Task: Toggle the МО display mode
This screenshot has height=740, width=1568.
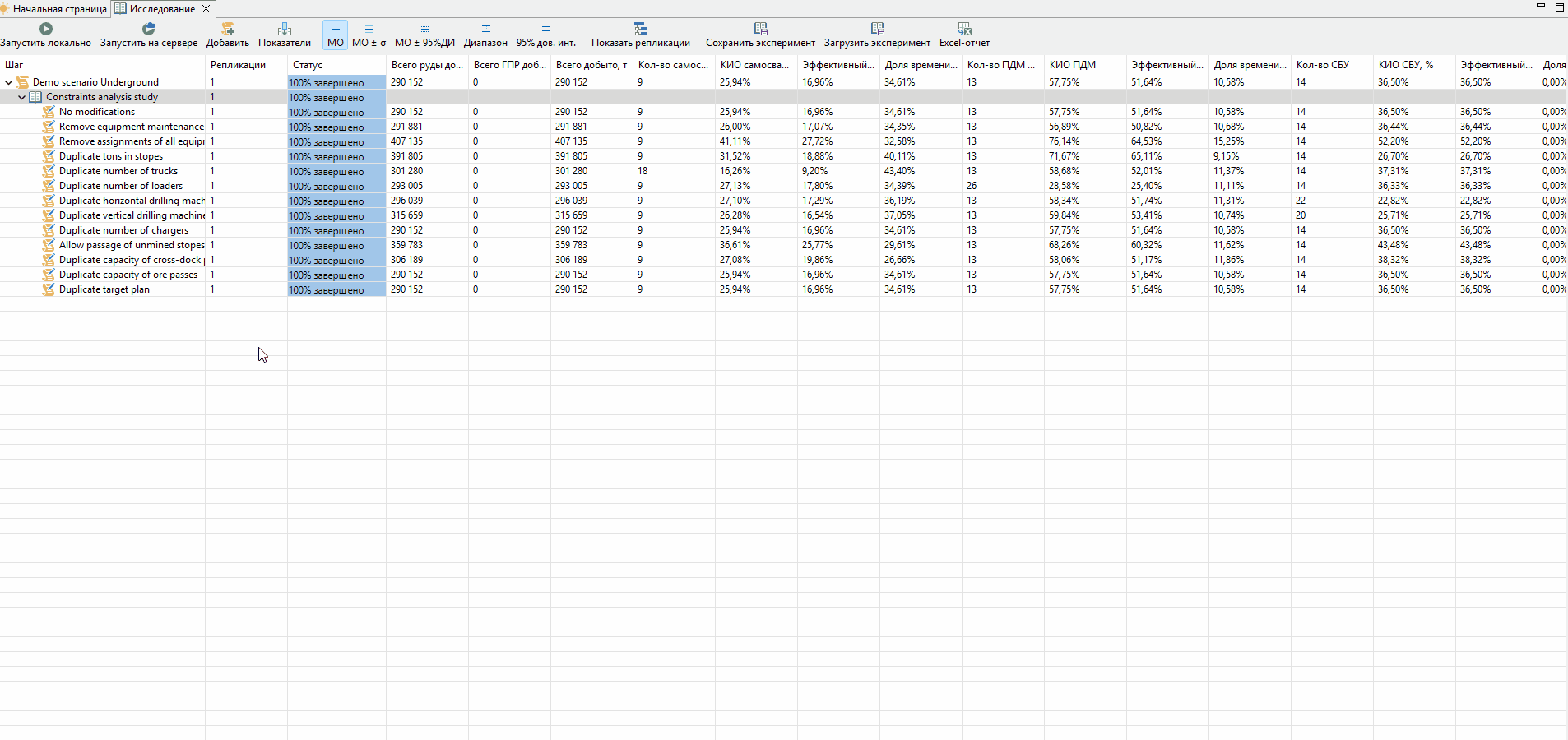Action: 336,35
